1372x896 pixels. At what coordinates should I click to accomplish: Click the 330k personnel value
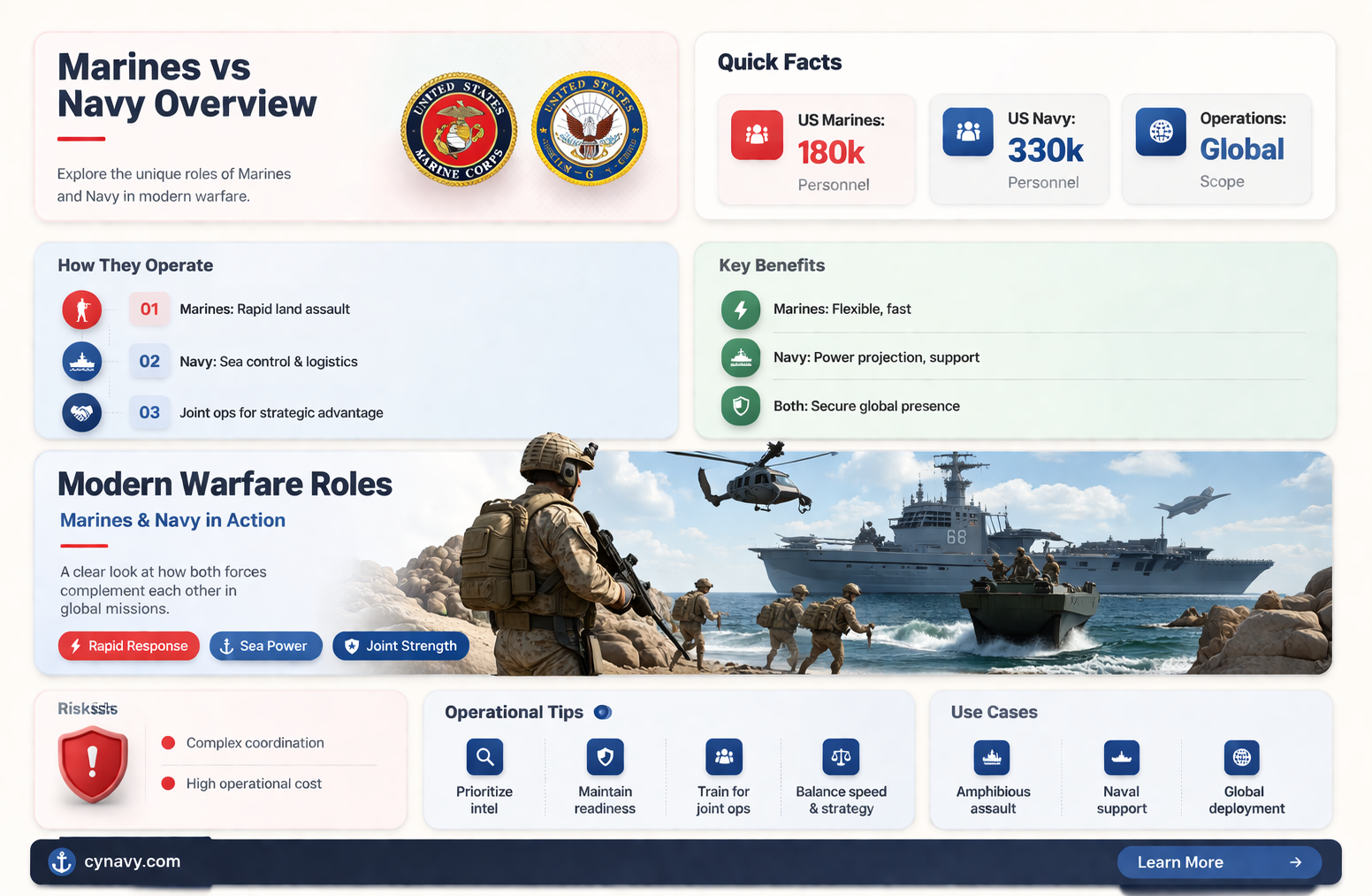click(1046, 150)
